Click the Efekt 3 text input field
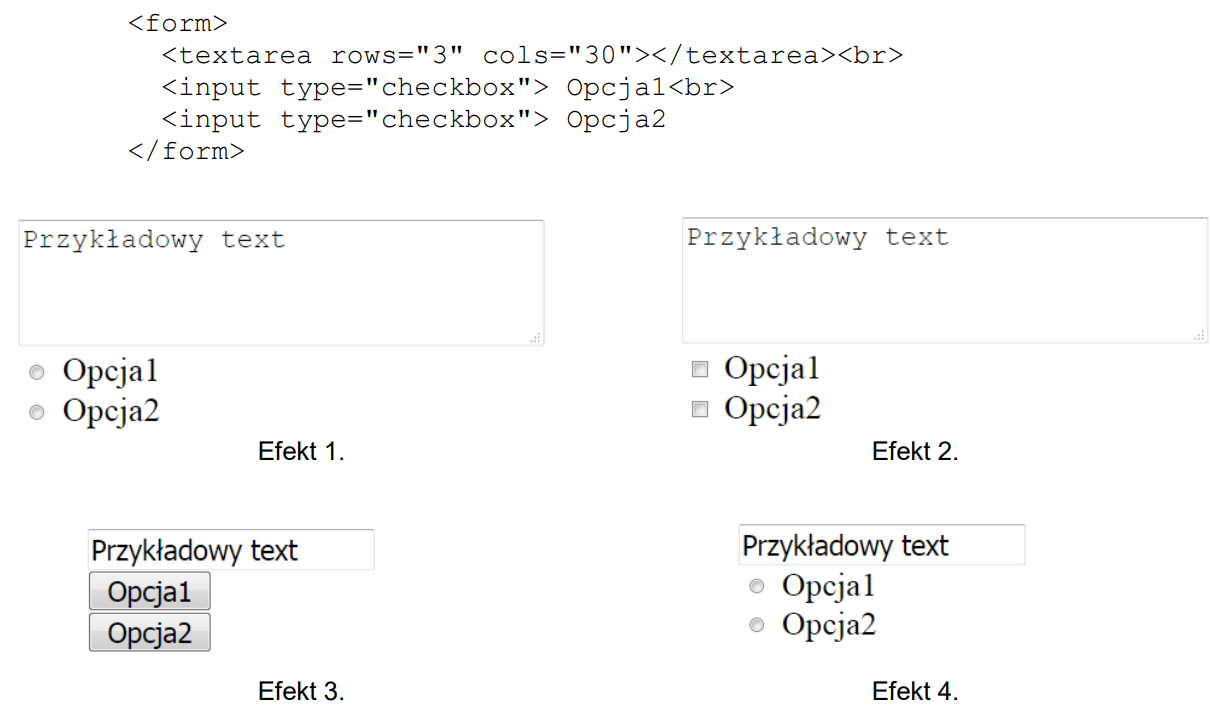This screenshot has width=1225, height=715. (231, 550)
